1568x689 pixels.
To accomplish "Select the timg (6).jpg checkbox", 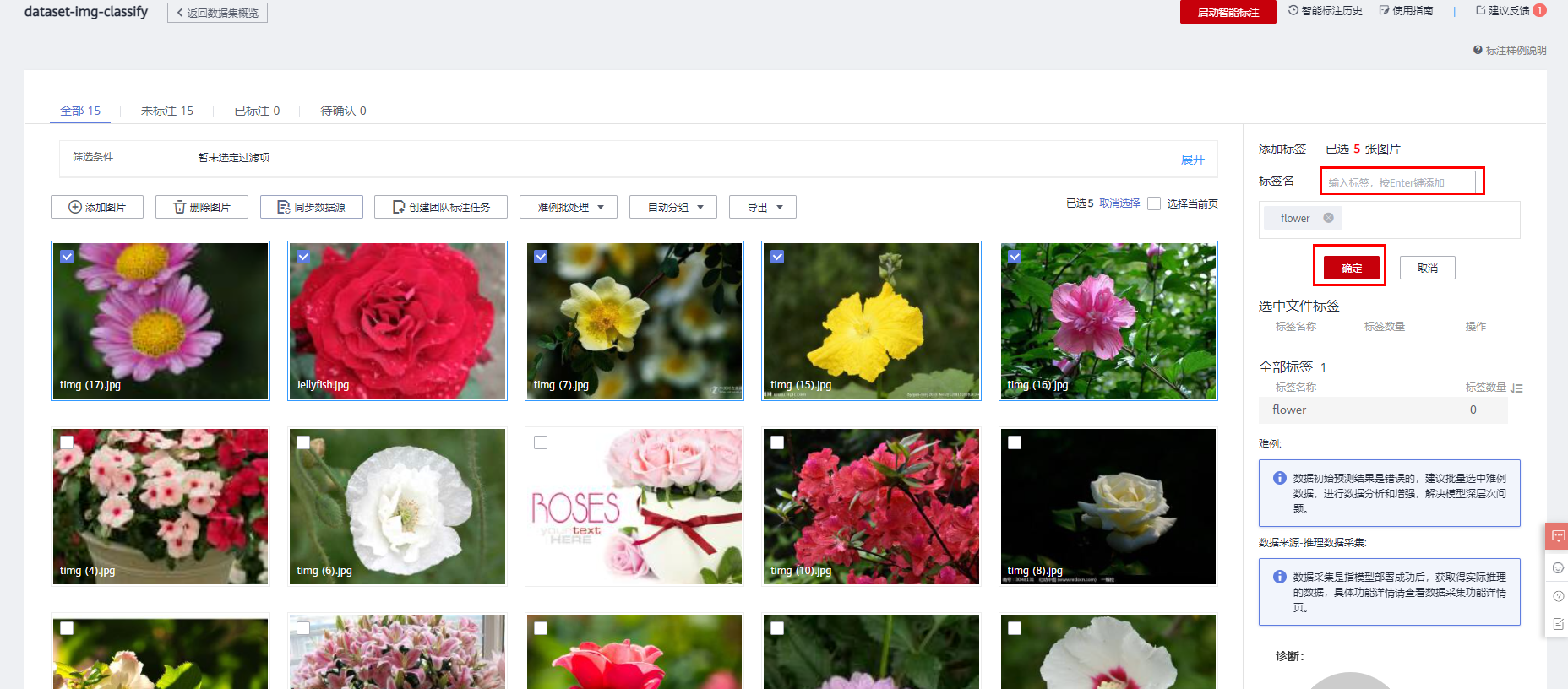I will (x=303, y=442).
